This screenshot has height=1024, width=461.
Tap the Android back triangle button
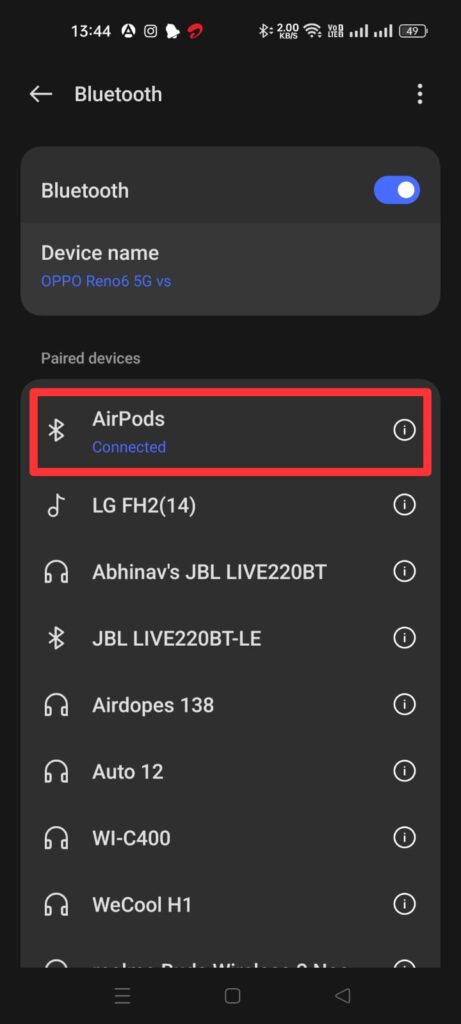pyautogui.click(x=342, y=996)
